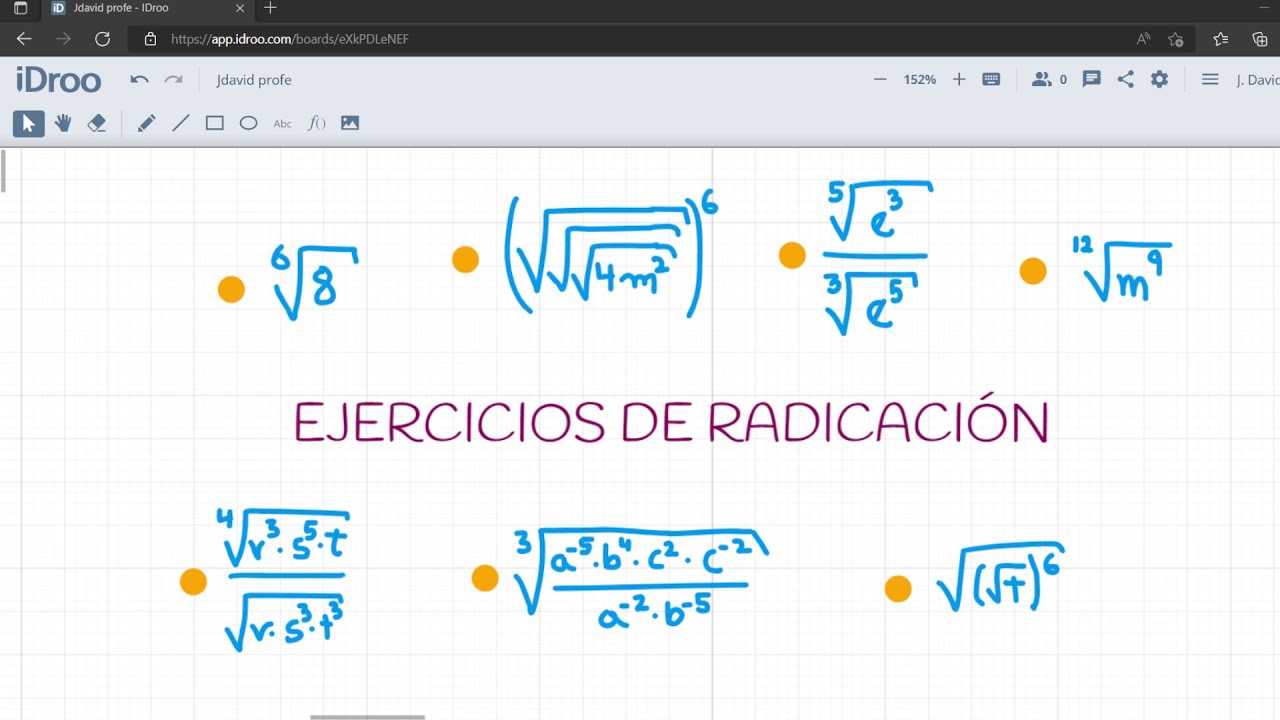
Task: Select the ellipse shape tool
Action: (x=249, y=123)
